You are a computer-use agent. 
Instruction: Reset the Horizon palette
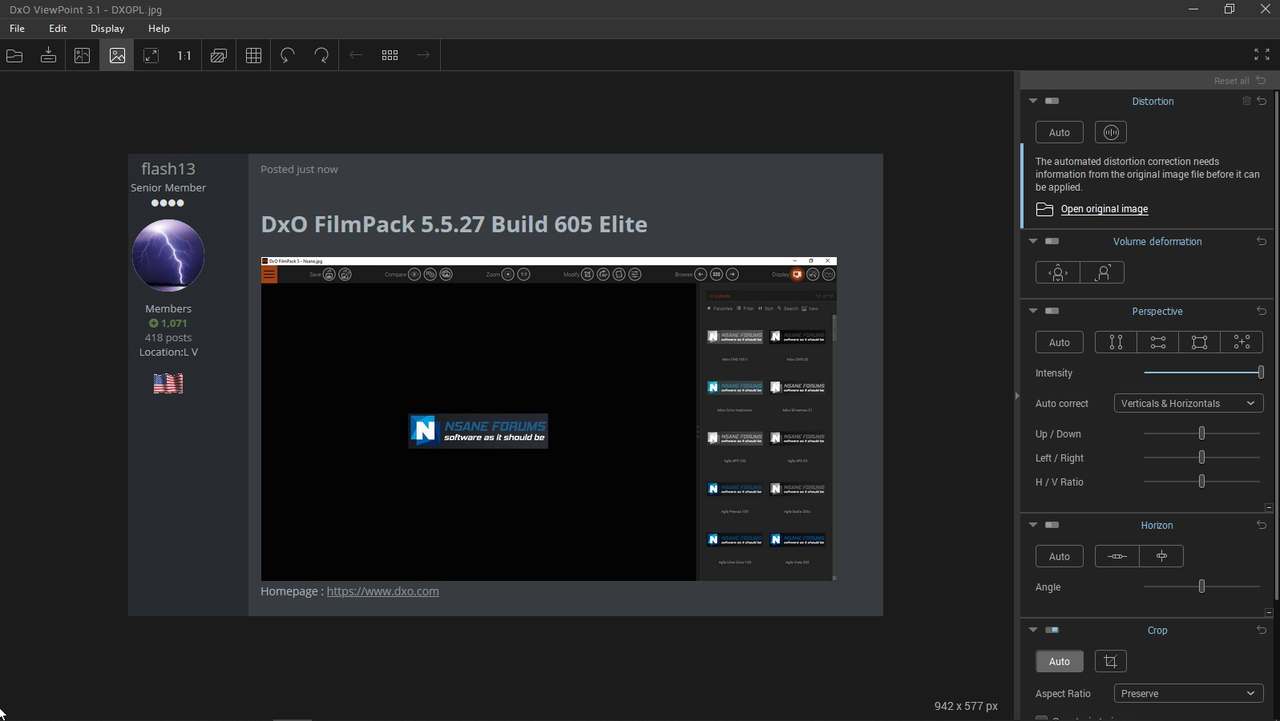[x=1262, y=525]
